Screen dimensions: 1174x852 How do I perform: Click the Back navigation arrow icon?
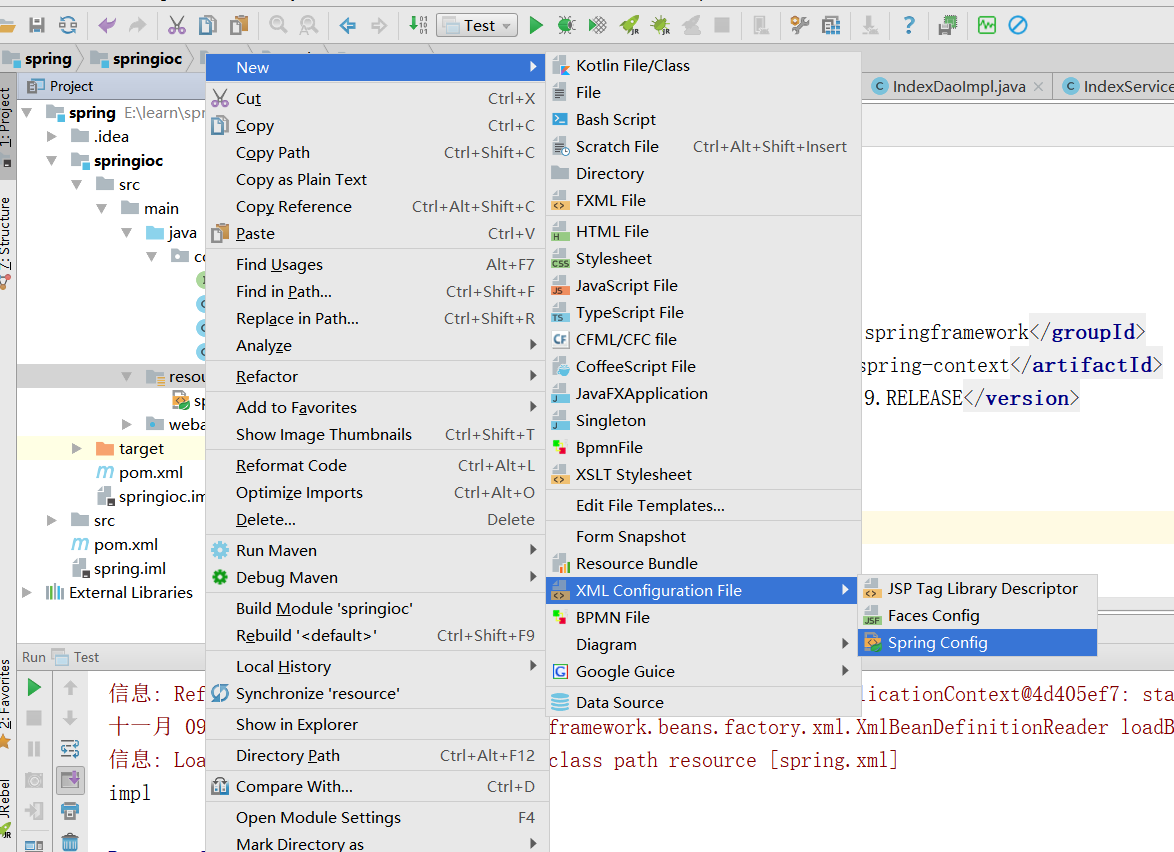point(347,25)
